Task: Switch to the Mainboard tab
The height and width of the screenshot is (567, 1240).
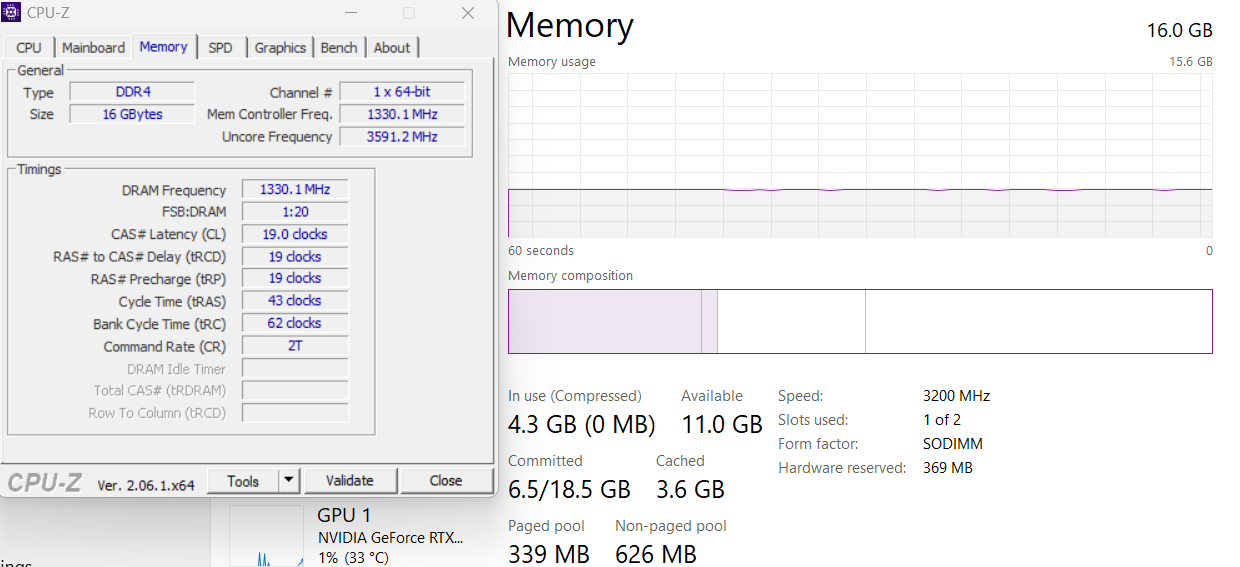Action: pos(93,47)
